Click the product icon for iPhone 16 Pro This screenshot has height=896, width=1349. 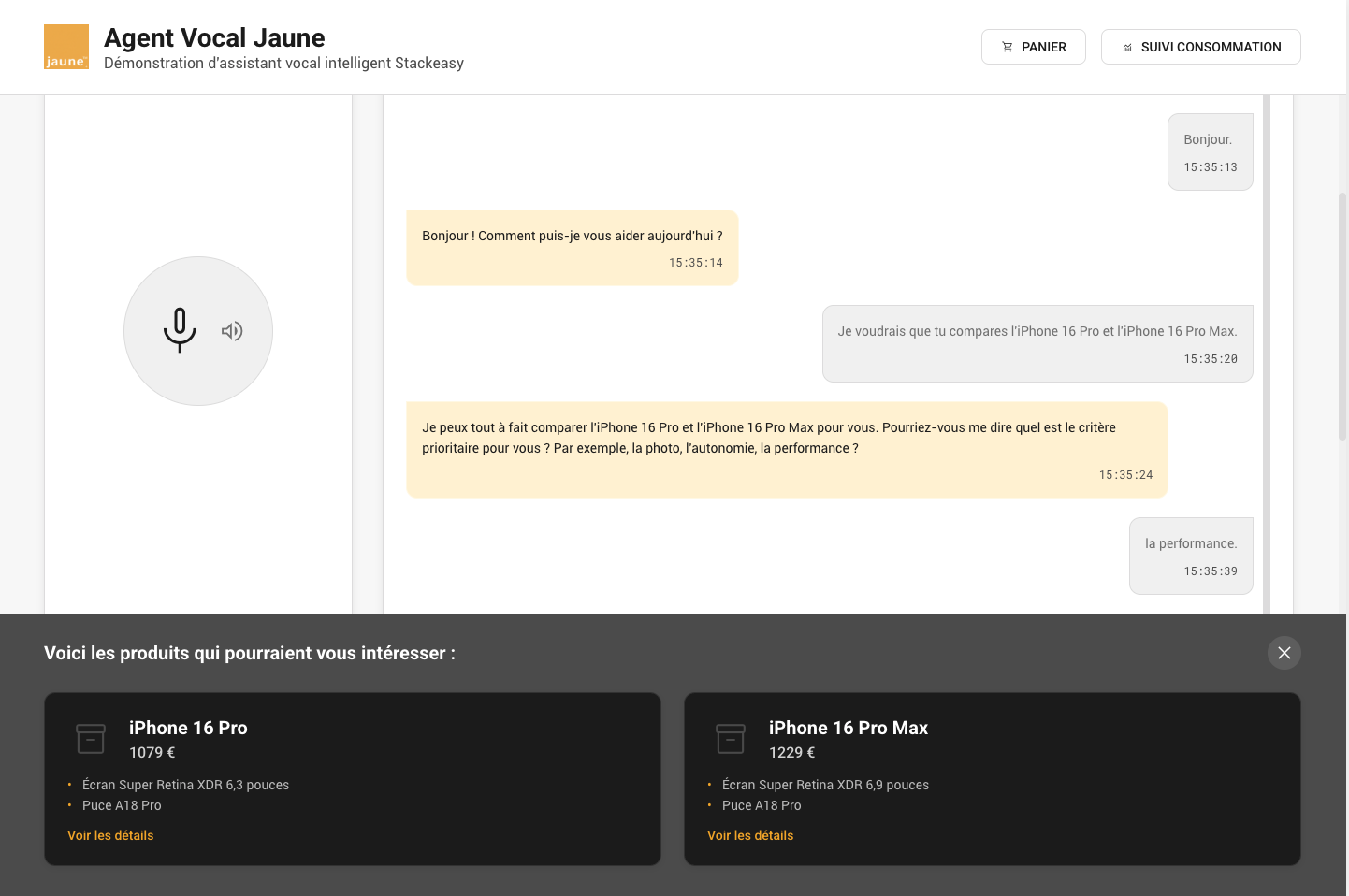[91, 738]
